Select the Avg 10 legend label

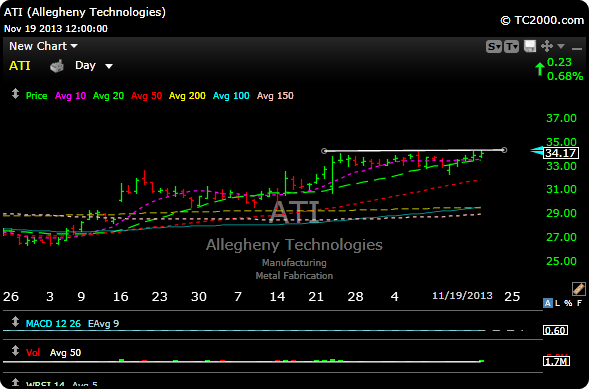pos(70,96)
